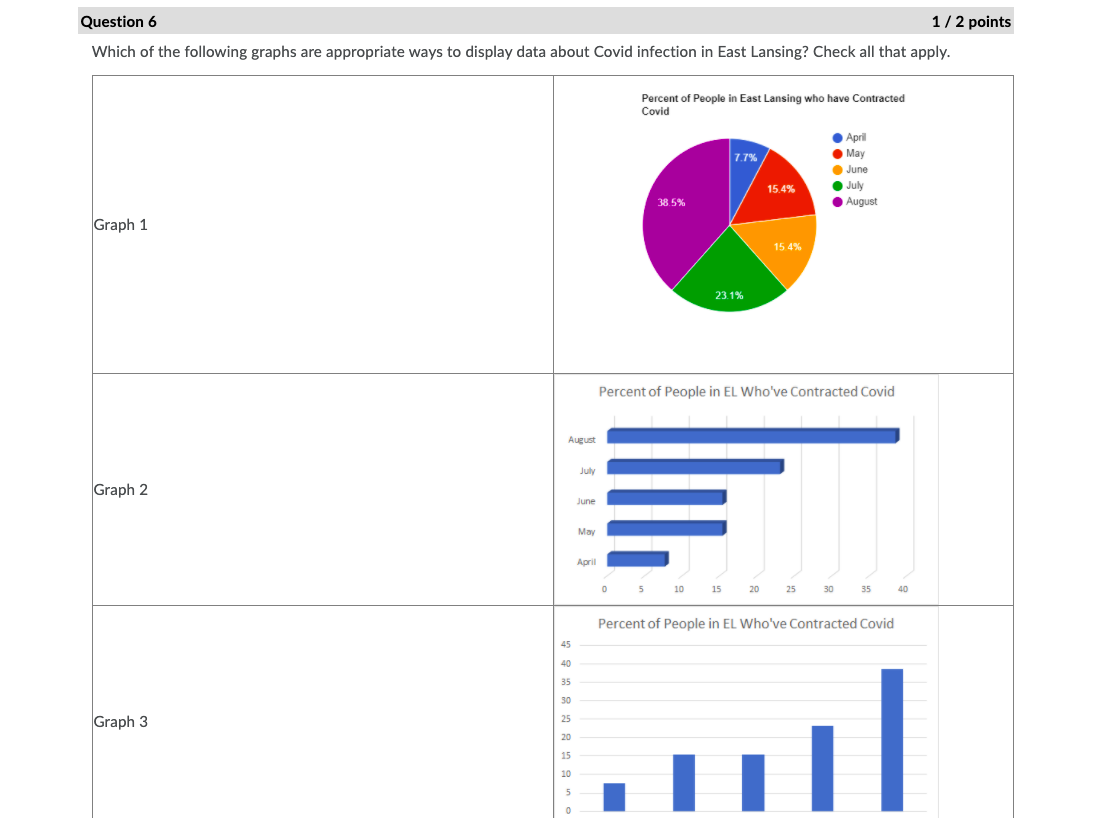Click the middle column in Graph 3
Viewport: 1115px width, 818px height.
tap(753, 782)
